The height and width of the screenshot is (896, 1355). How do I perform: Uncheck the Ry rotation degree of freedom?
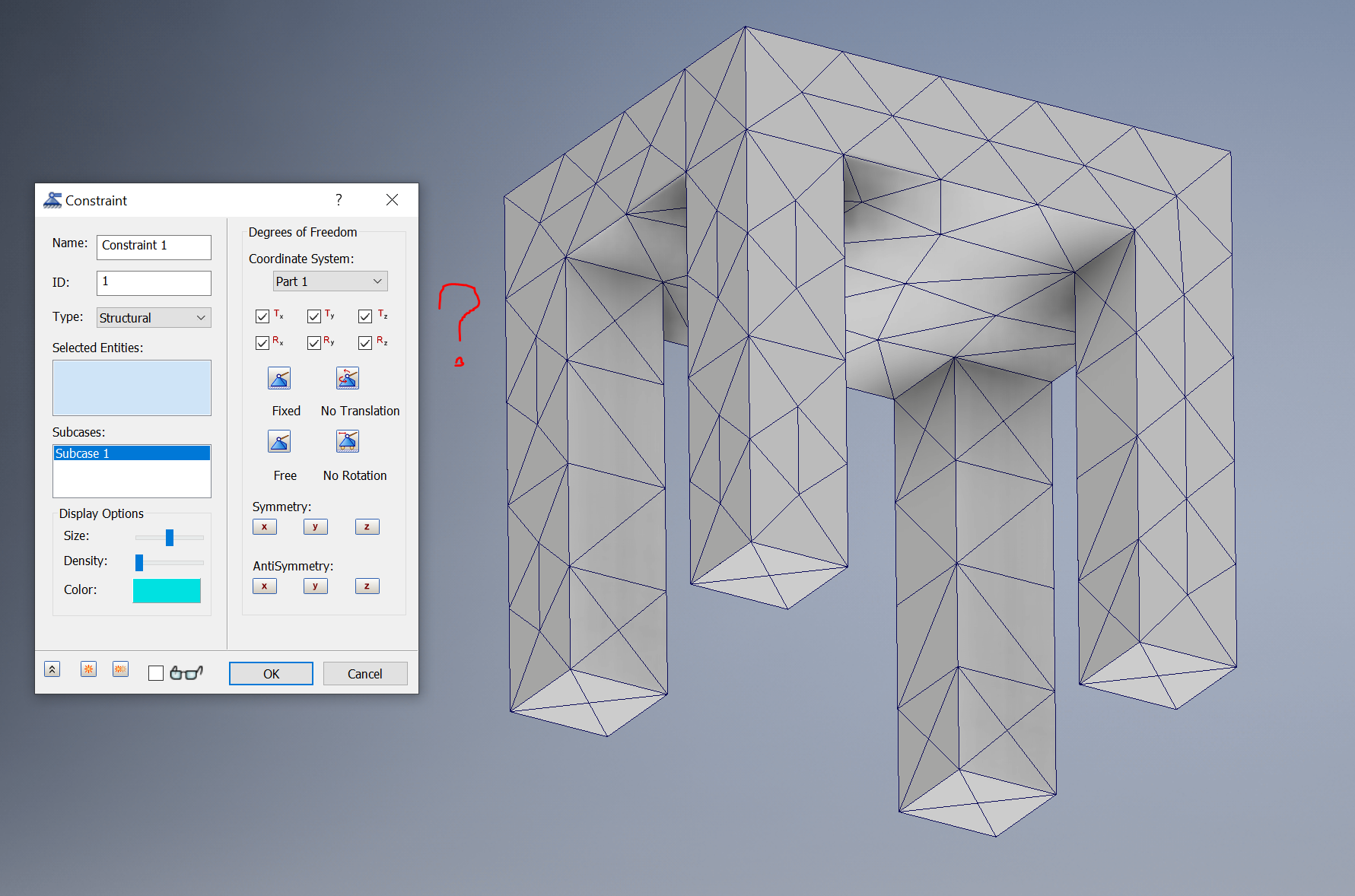pos(313,342)
